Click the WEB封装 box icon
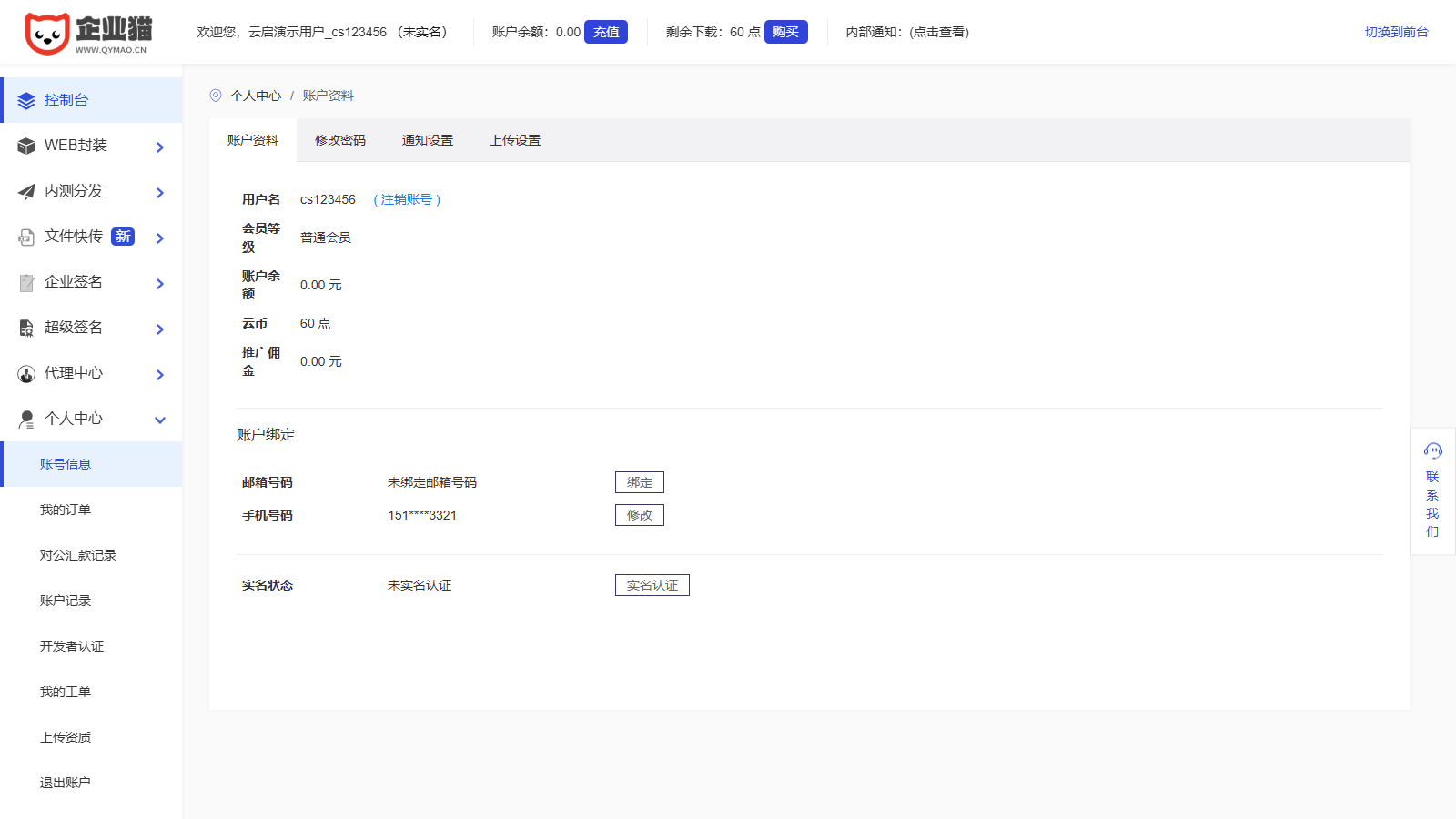Image resolution: width=1456 pixels, height=819 pixels. (26, 146)
